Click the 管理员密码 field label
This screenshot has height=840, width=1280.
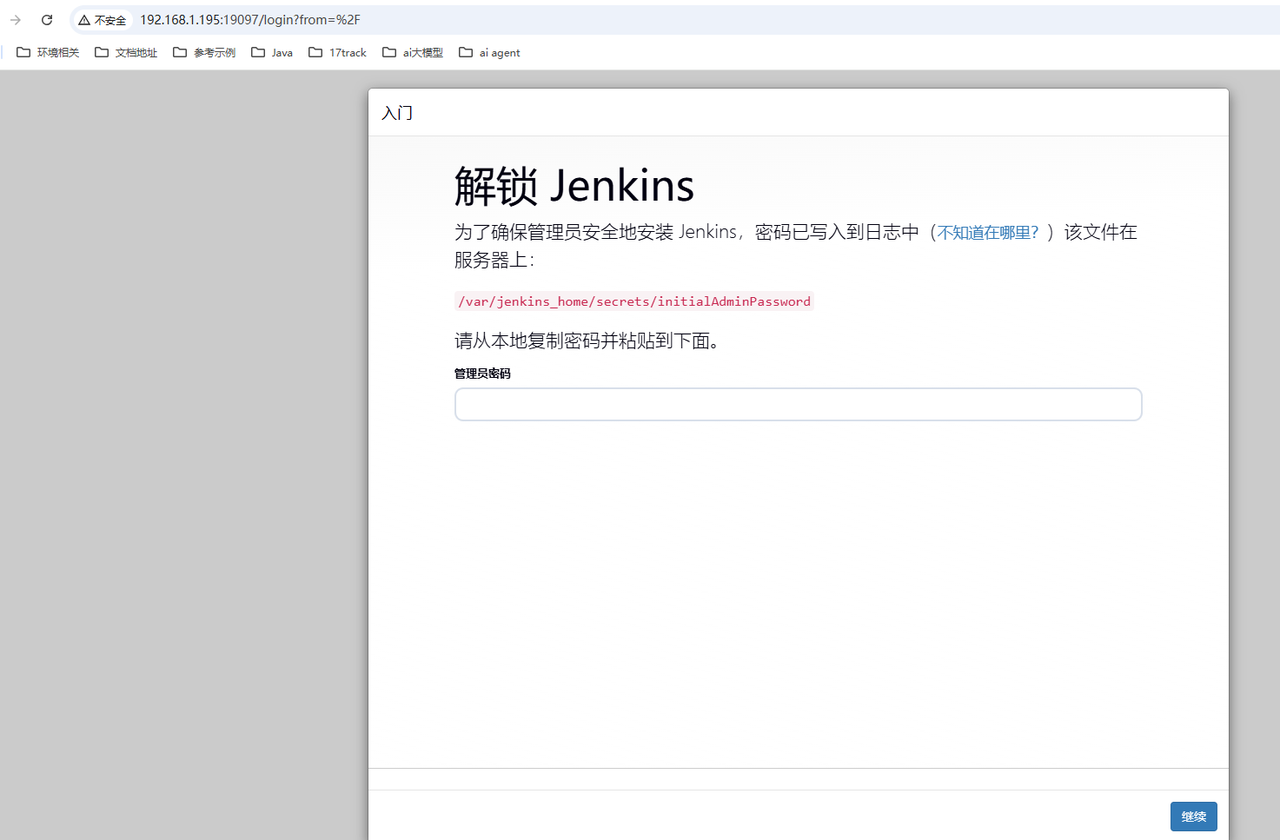click(x=482, y=373)
